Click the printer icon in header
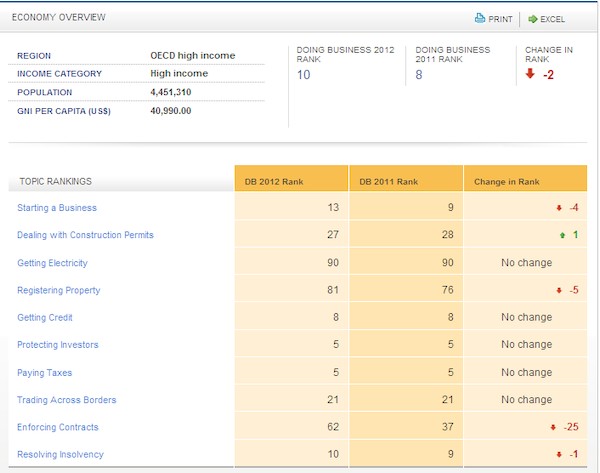This screenshot has height=473, width=600. point(480,18)
